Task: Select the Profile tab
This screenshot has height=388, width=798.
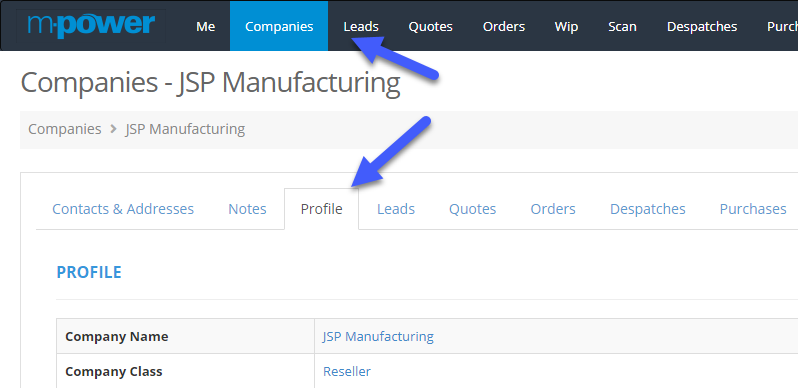Action: click(x=322, y=209)
